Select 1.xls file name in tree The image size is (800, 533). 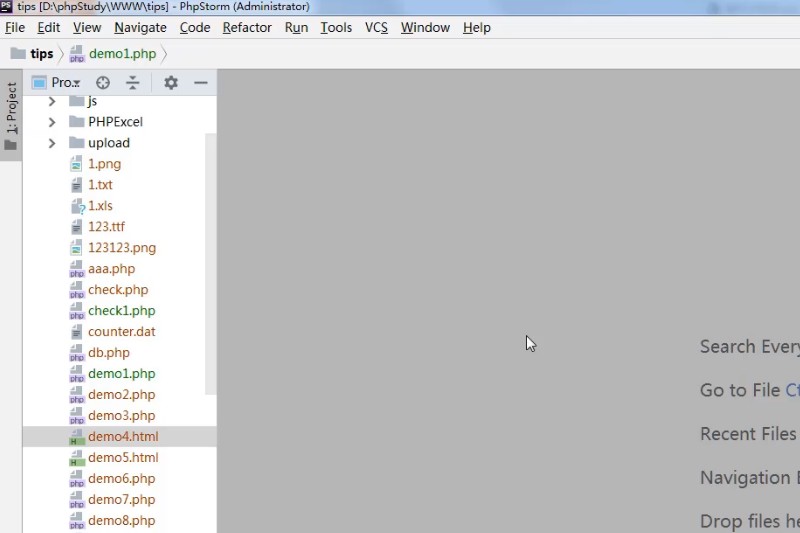pyautogui.click(x=100, y=206)
